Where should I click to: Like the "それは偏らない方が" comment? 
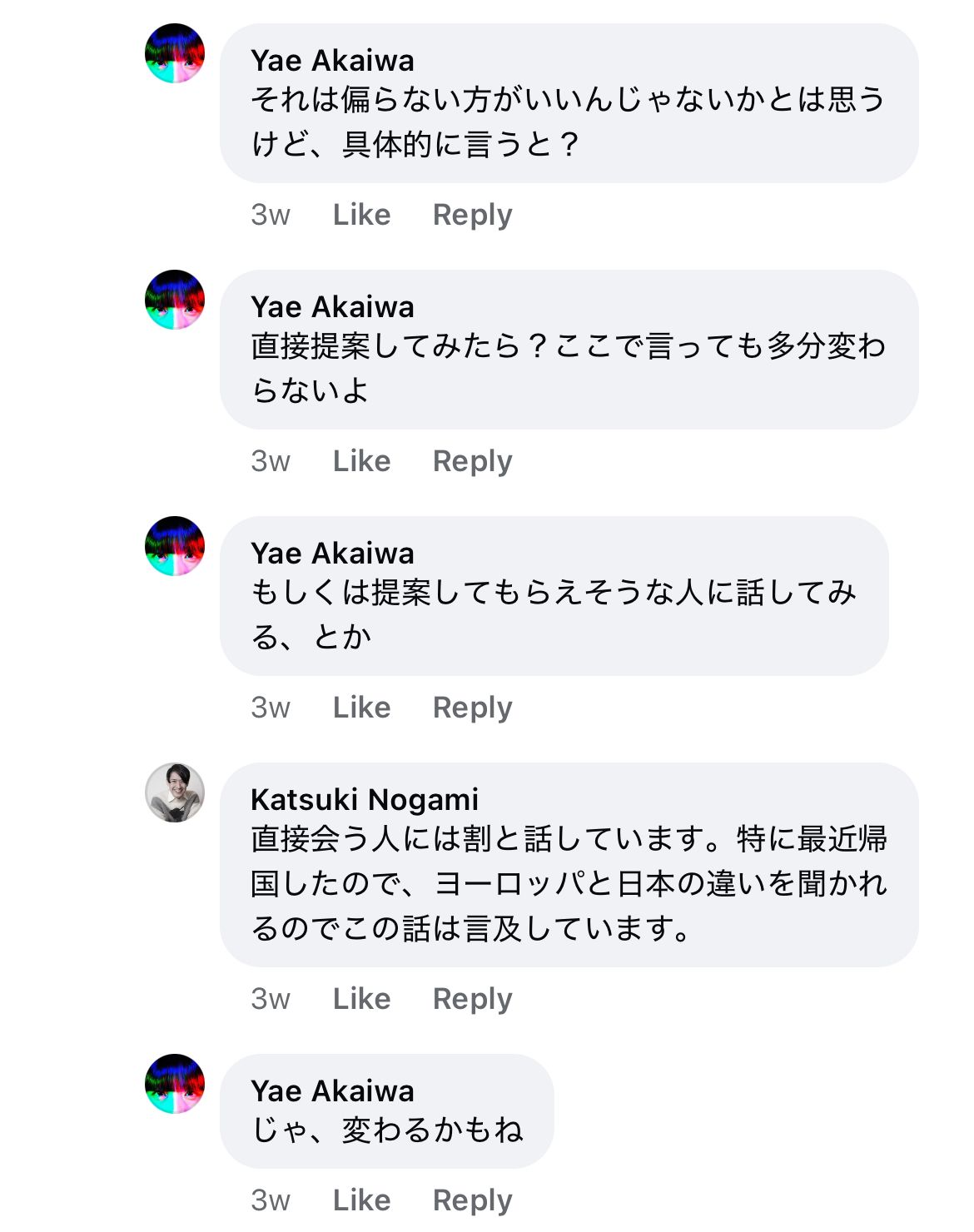coord(361,215)
